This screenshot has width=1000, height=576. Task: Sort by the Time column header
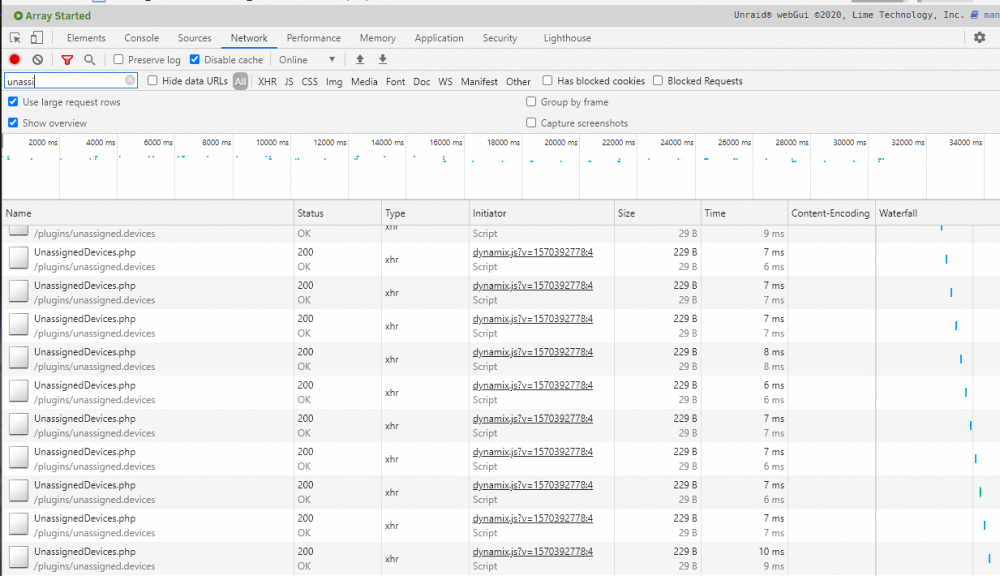pyautogui.click(x=744, y=213)
